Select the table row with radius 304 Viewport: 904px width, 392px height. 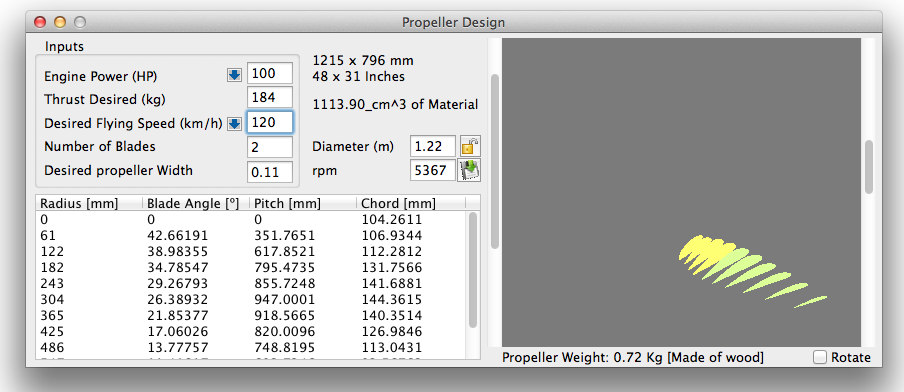[x=251, y=299]
